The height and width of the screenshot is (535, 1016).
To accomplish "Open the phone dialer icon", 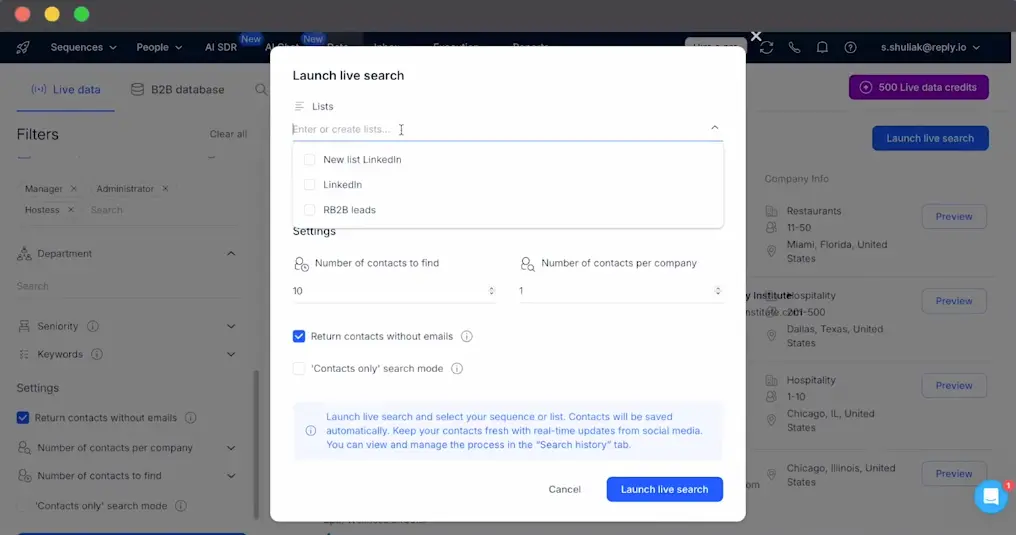I will coord(794,47).
